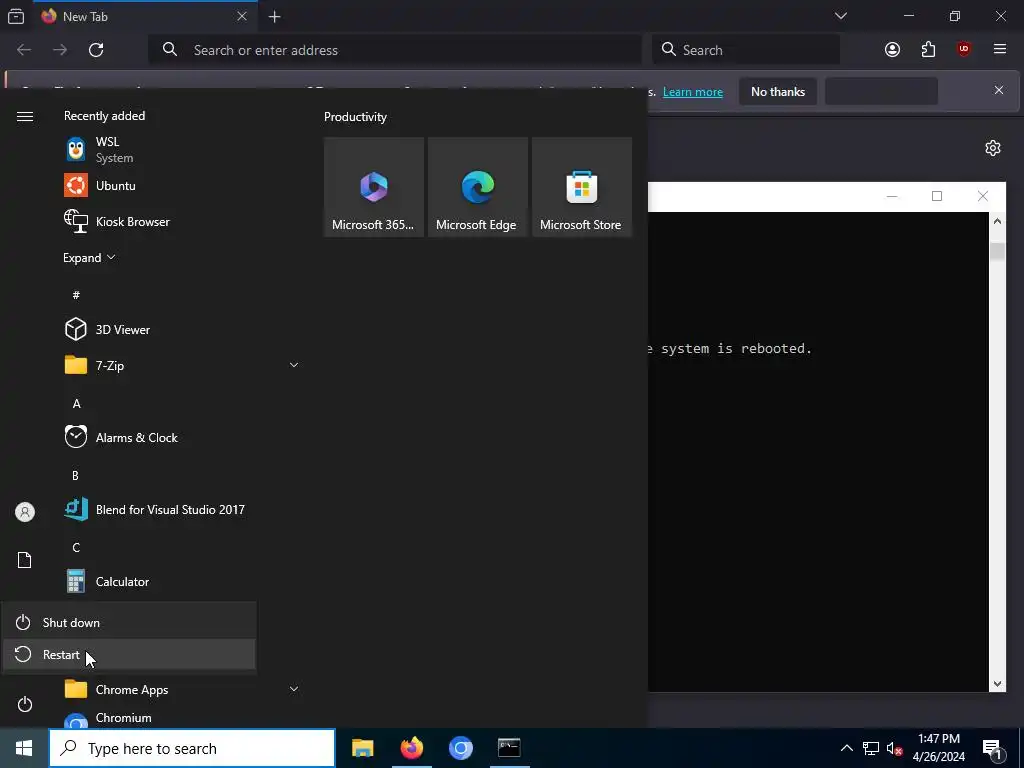Expand the Recently added list
The height and width of the screenshot is (768, 1024).
pos(89,257)
